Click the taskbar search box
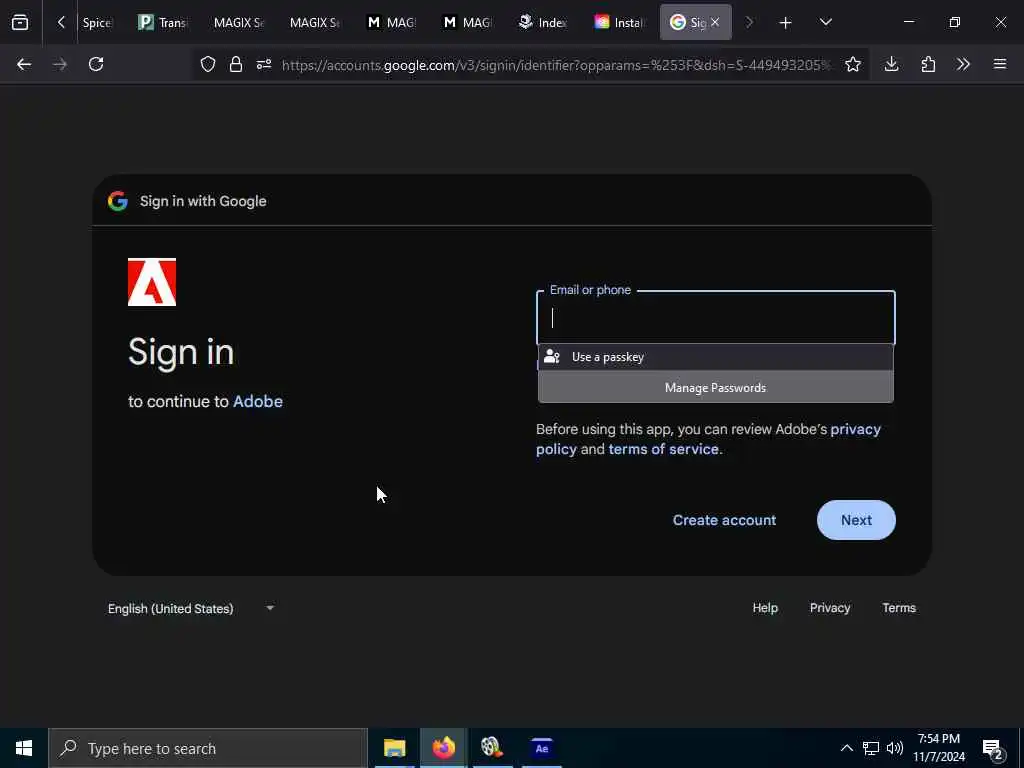1024x768 pixels. 208,748
